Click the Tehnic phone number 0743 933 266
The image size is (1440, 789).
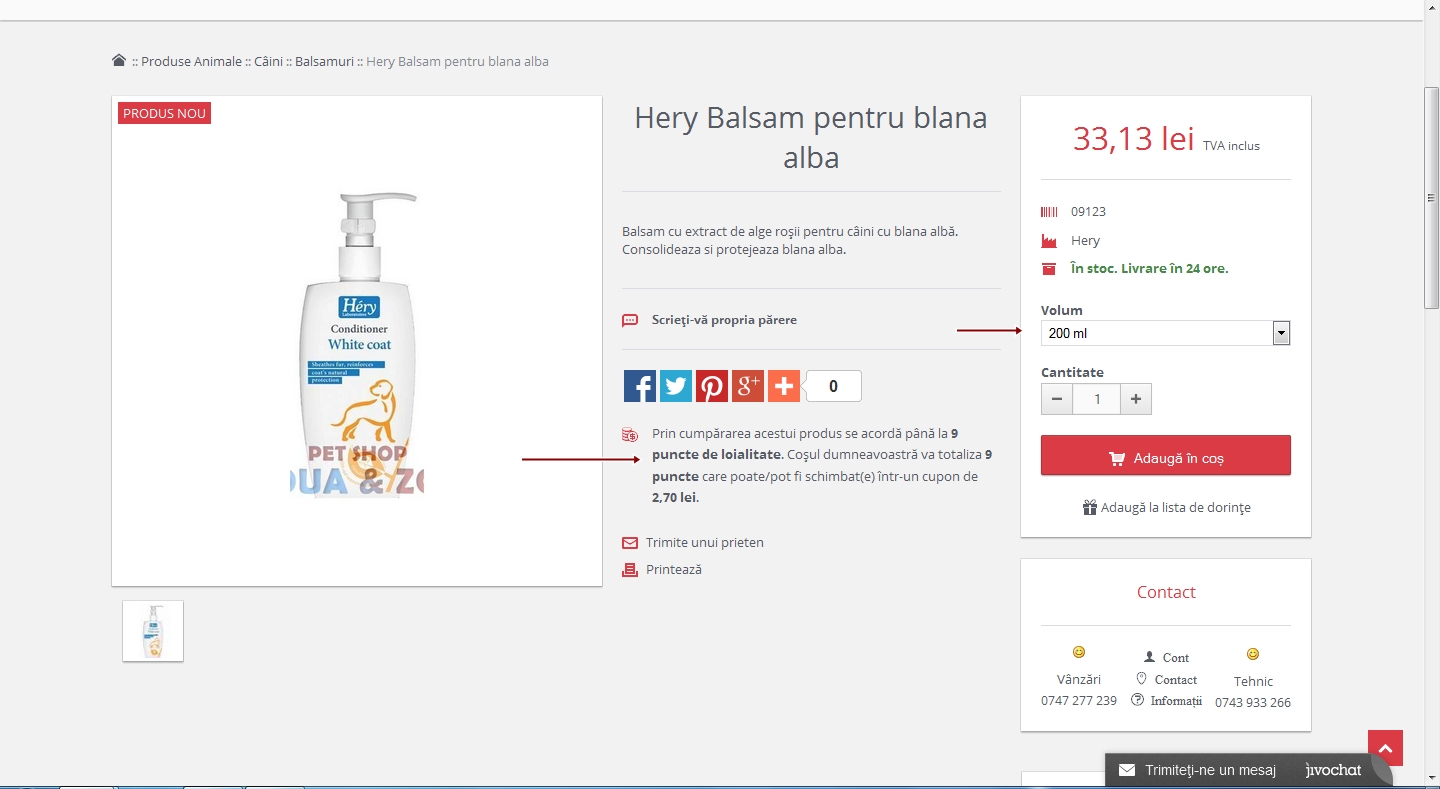pyautogui.click(x=1253, y=703)
